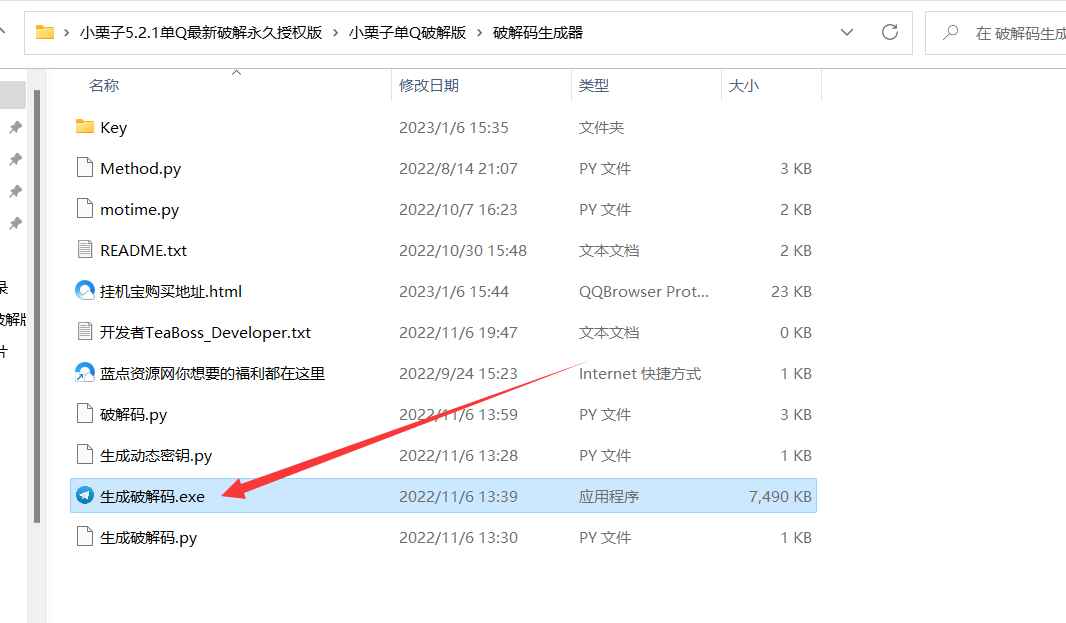Select 开发者TeaBoss_Developer.txt file name
This screenshot has width=1066, height=623.
pos(205,333)
